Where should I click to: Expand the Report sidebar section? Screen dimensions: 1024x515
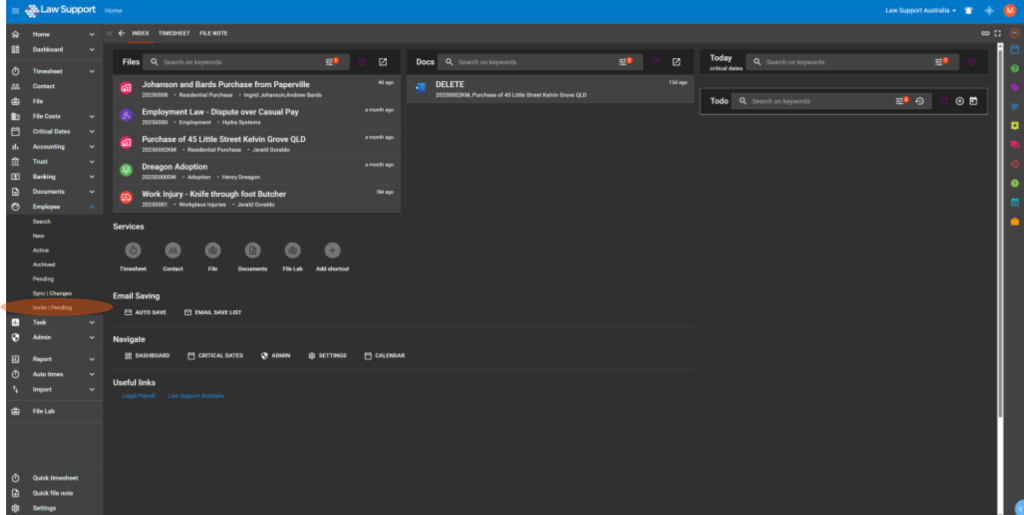click(92, 359)
